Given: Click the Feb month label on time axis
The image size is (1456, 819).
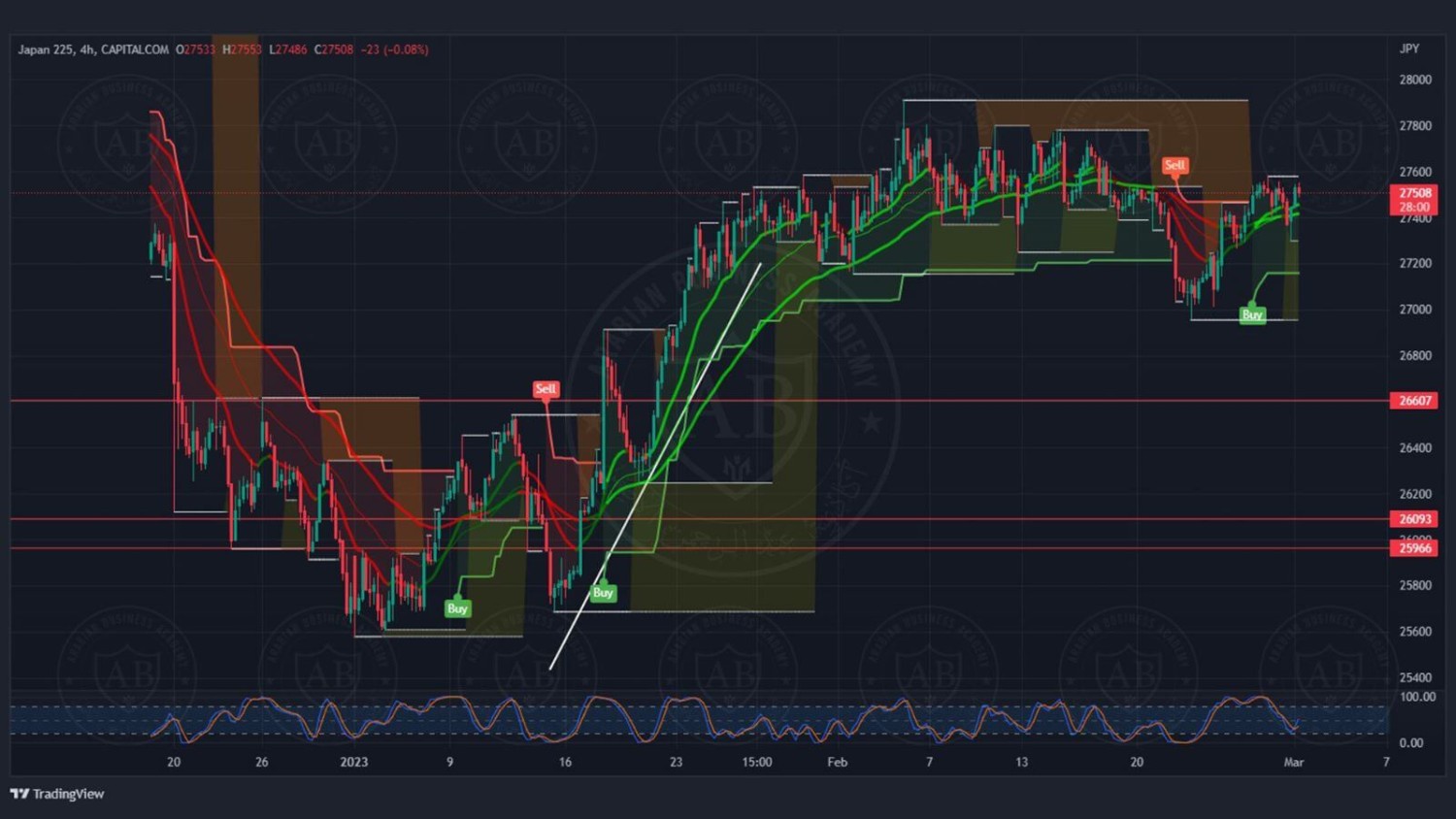Looking at the screenshot, I should pos(838,762).
